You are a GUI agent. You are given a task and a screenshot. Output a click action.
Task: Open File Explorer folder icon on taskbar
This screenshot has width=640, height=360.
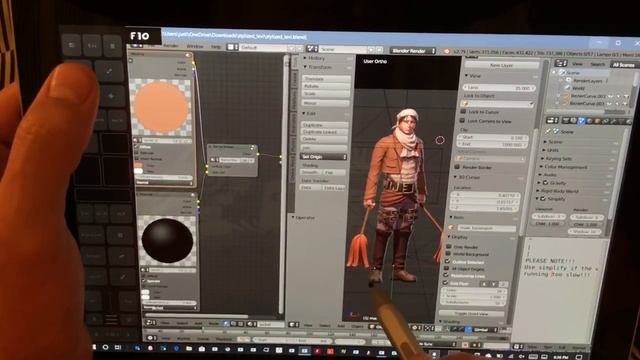(x=189, y=349)
